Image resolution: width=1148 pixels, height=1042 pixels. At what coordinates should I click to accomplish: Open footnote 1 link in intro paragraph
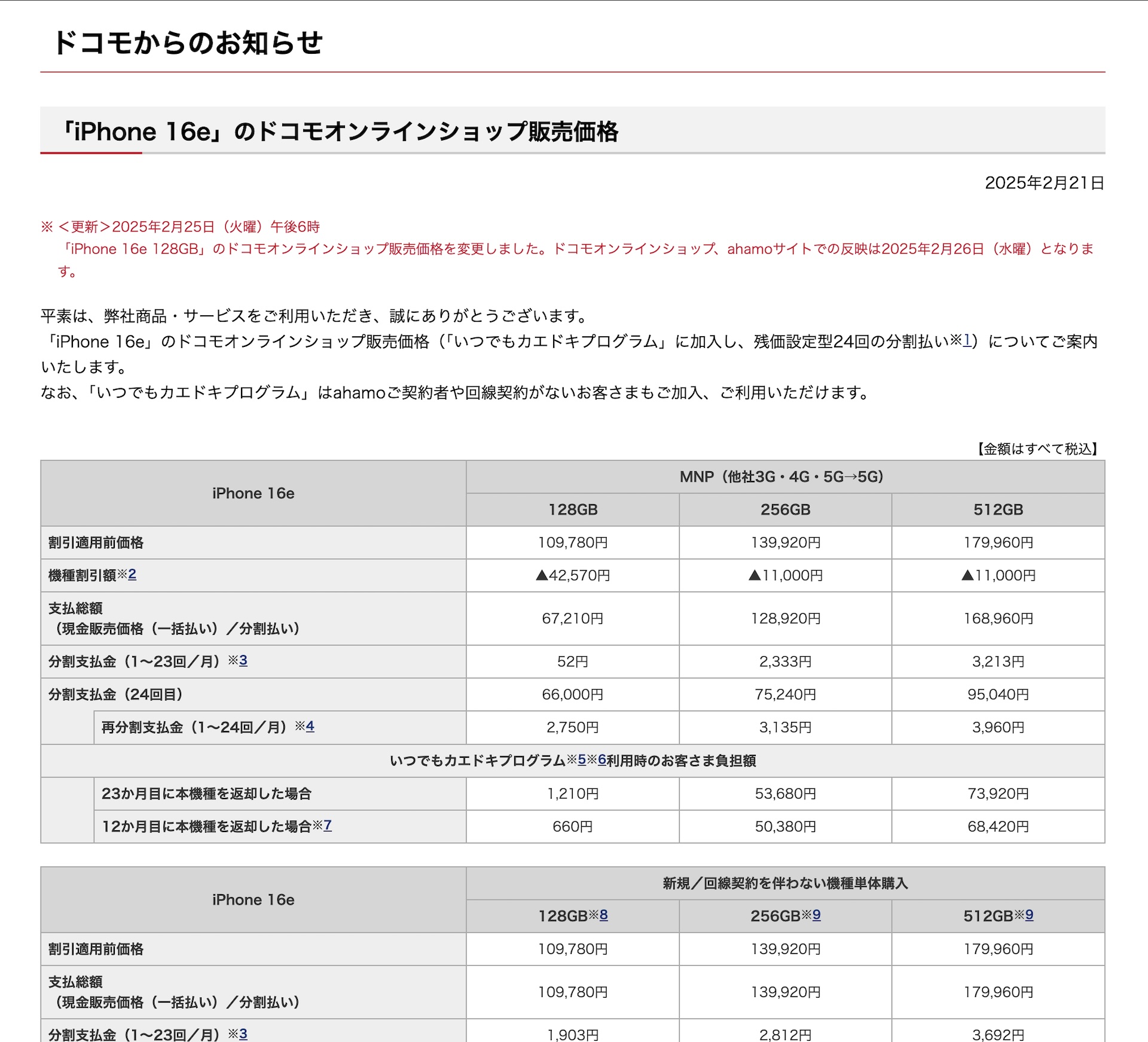coord(967,340)
